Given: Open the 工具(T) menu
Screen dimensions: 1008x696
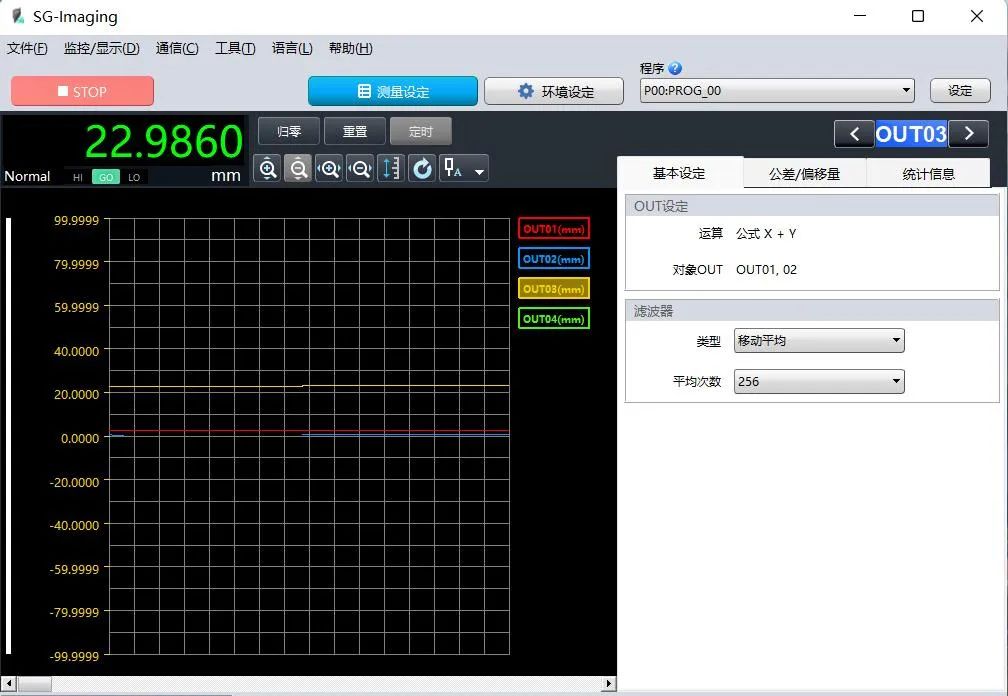Looking at the screenshot, I should click(x=235, y=48).
